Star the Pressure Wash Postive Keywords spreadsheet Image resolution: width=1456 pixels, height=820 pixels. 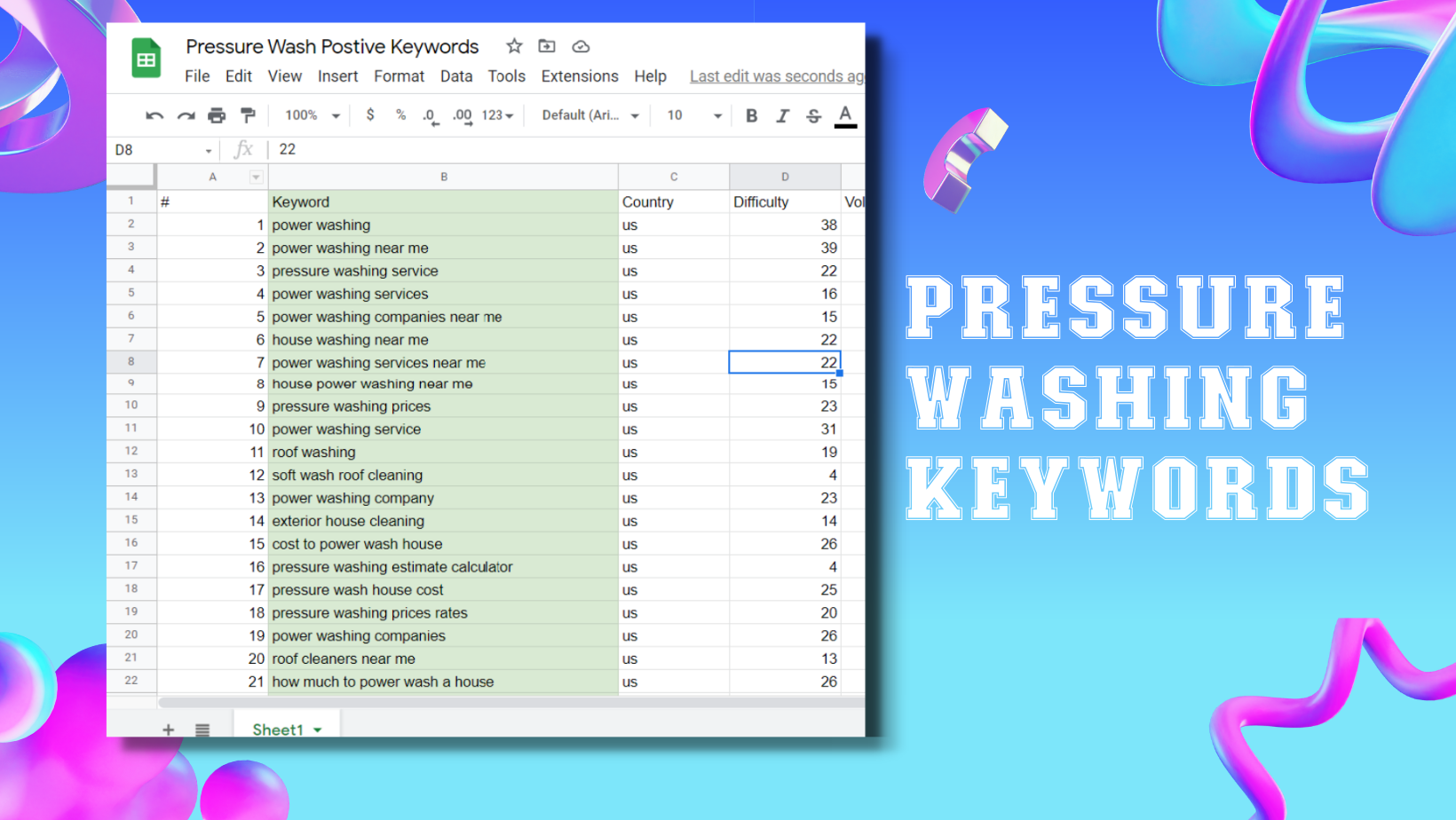tap(513, 46)
